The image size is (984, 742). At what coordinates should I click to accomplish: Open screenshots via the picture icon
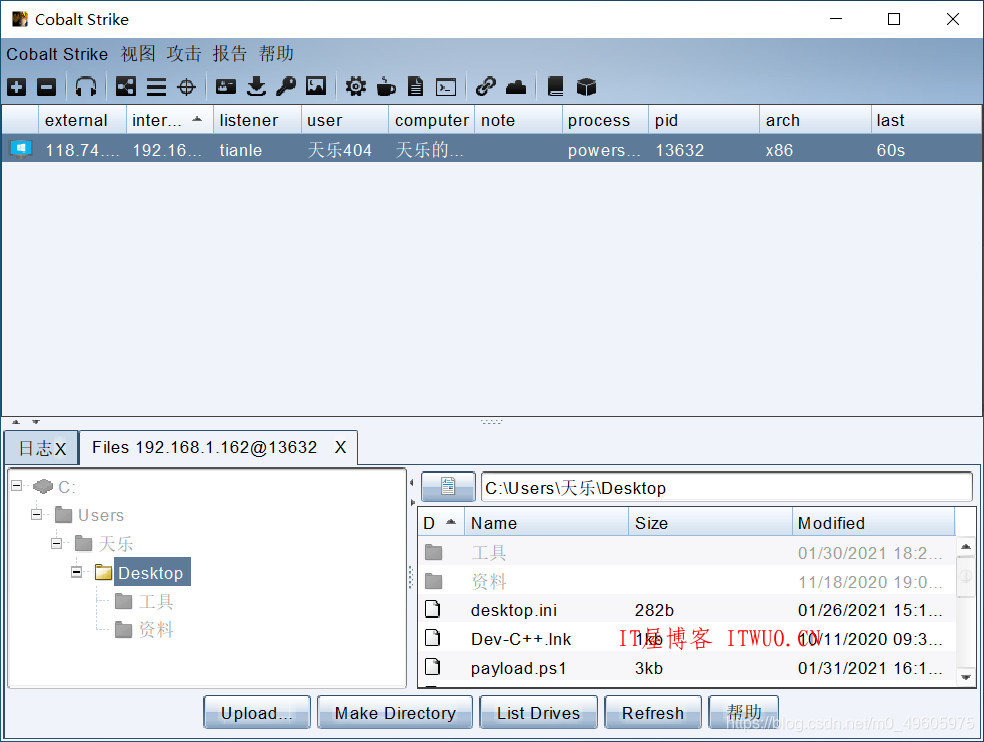[316, 86]
